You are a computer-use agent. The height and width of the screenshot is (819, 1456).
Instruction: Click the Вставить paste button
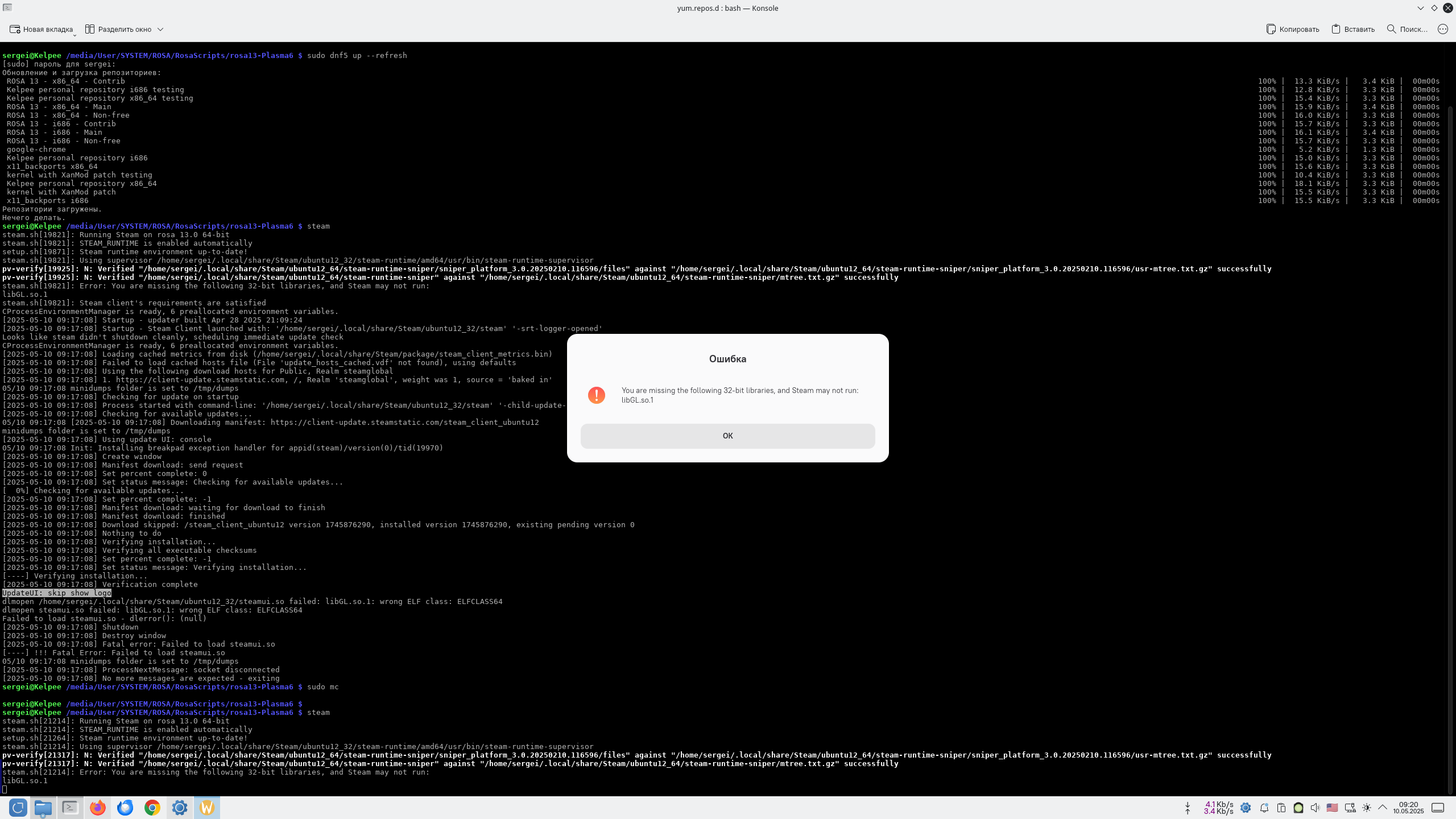coord(1353,29)
